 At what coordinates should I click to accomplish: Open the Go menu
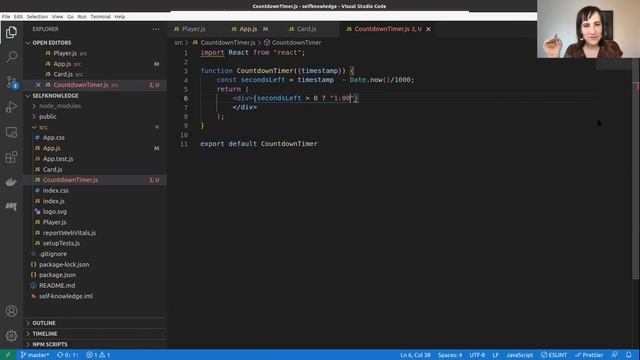70,17
